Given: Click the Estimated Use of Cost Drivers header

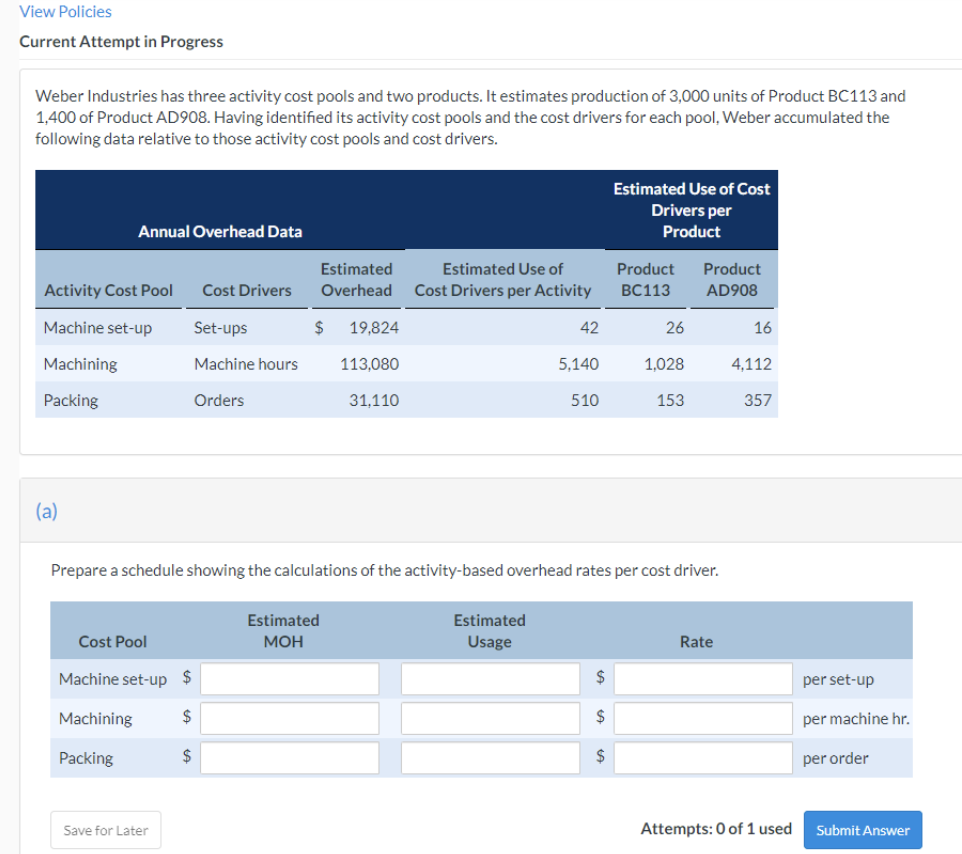Looking at the screenshot, I should coord(503,279).
